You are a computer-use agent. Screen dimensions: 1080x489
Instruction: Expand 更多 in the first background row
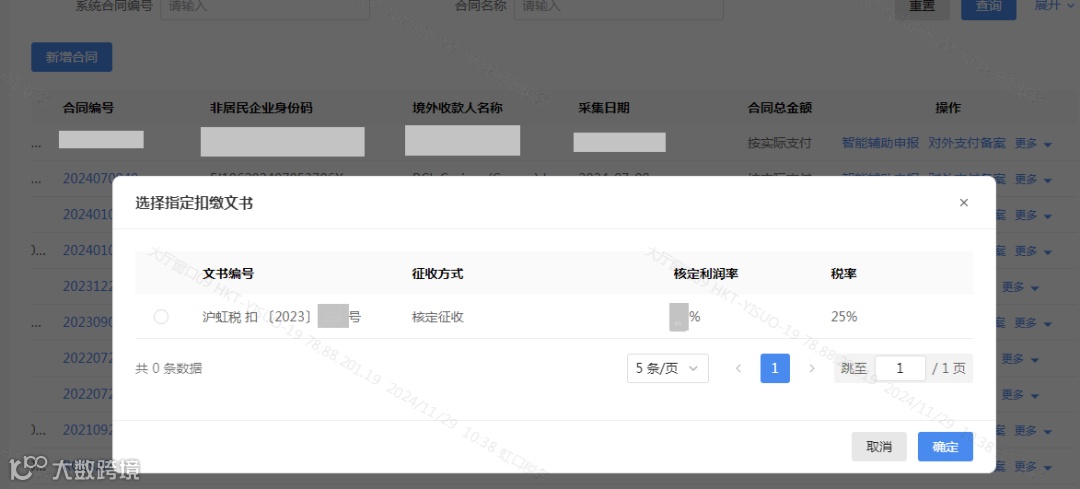pyautogui.click(x=1033, y=143)
